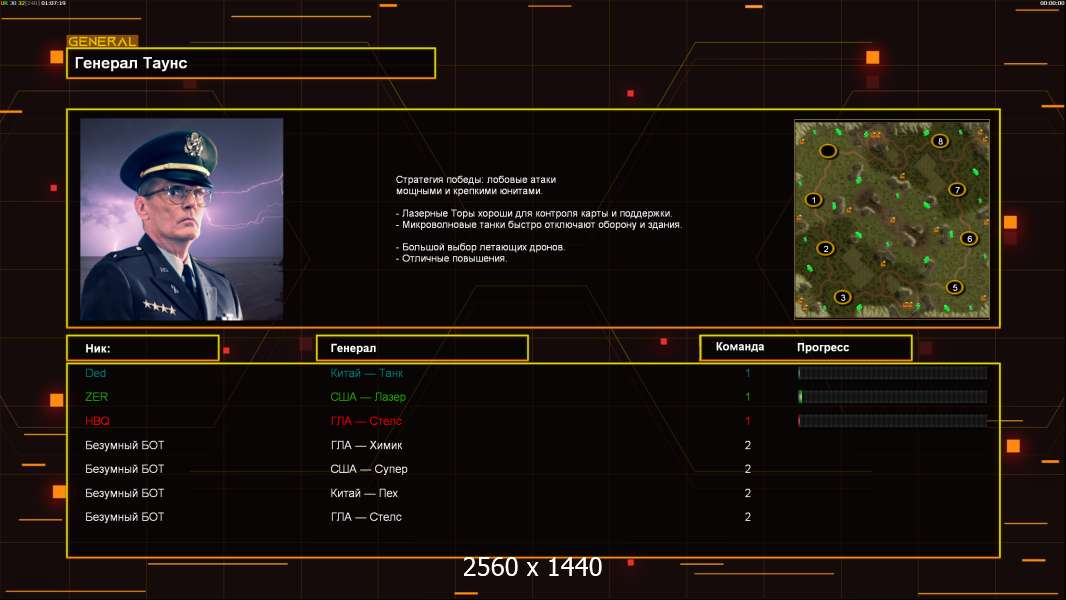Select player Ded in the list

click(x=95, y=373)
